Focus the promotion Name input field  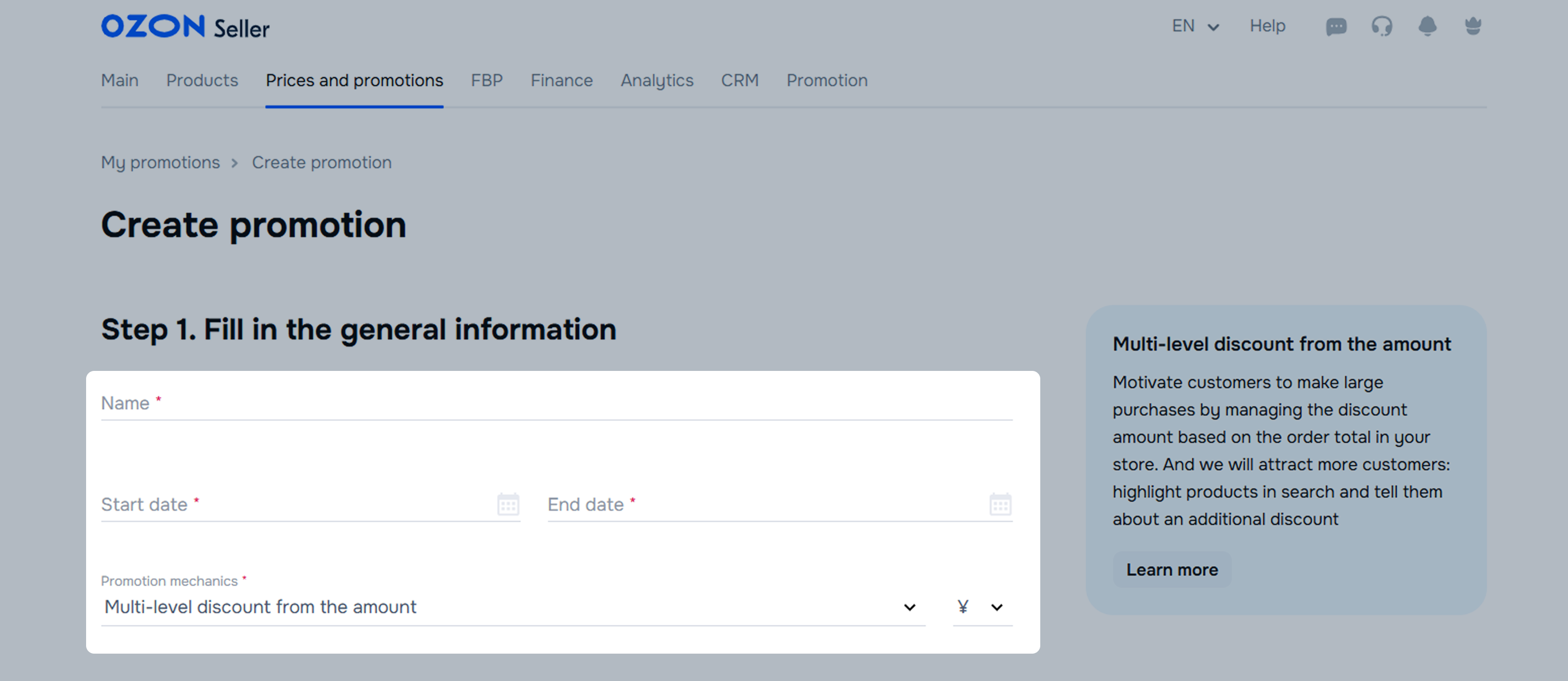pyautogui.click(x=557, y=403)
